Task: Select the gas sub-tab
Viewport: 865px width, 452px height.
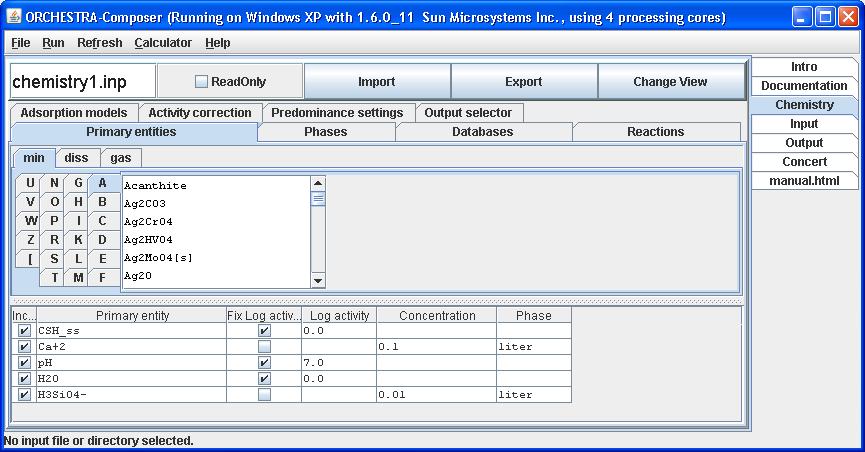Action: 121,158
